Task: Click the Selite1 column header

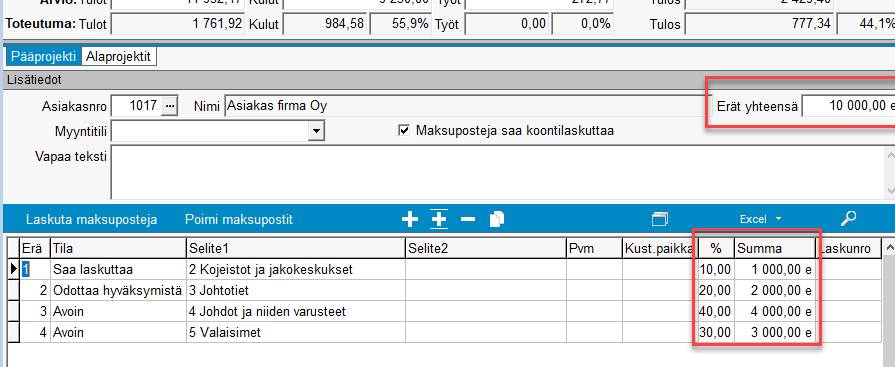Action: point(296,248)
